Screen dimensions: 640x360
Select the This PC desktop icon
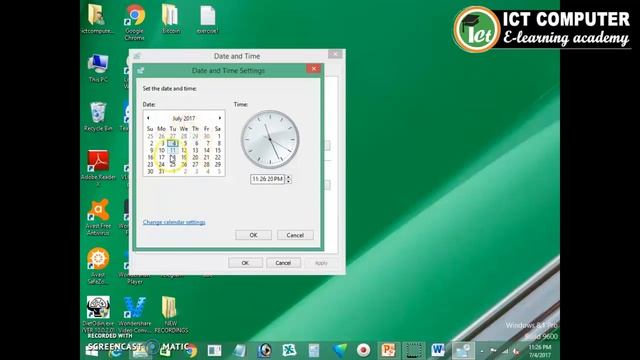(x=98, y=69)
